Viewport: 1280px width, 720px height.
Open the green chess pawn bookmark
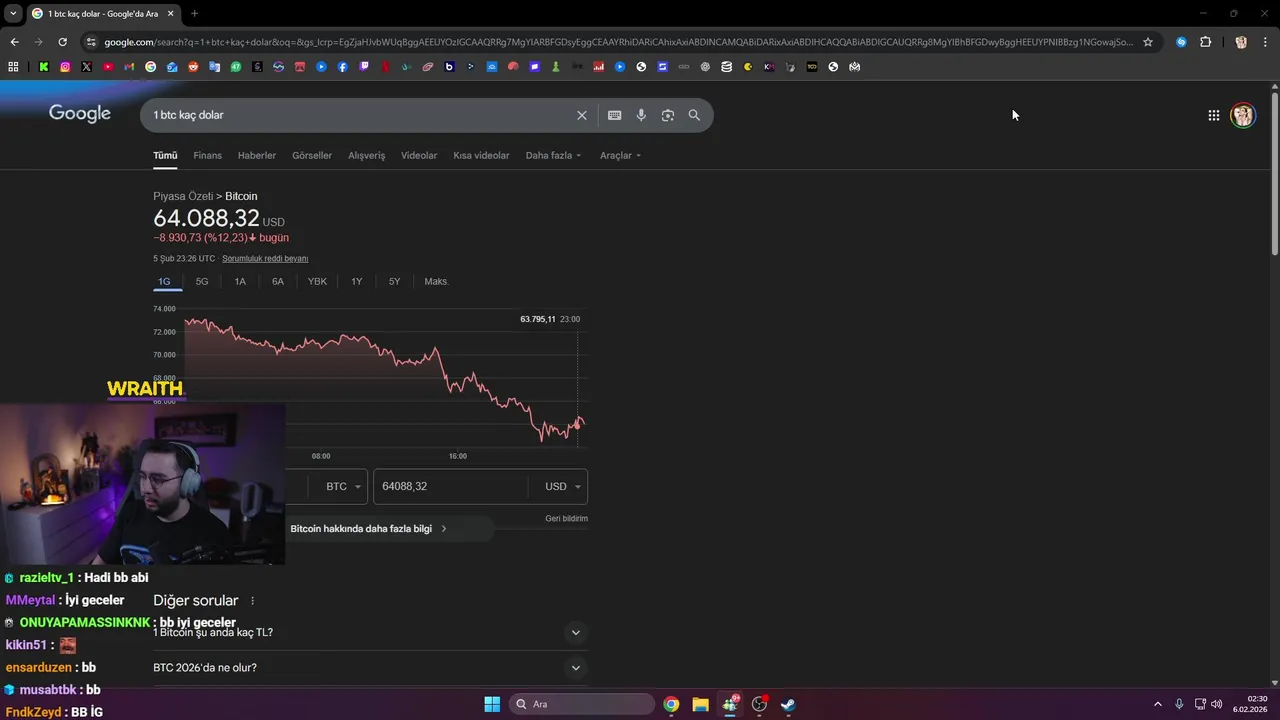[555, 67]
